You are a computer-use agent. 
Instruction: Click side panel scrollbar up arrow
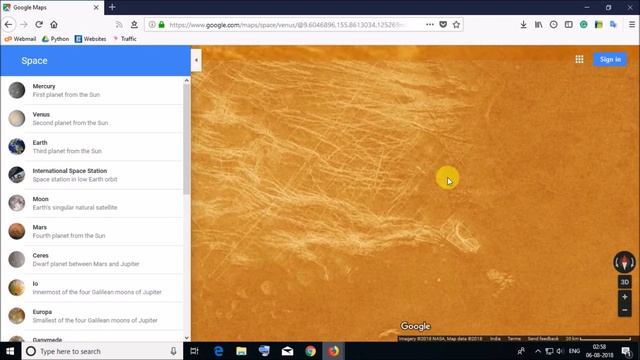(x=187, y=80)
